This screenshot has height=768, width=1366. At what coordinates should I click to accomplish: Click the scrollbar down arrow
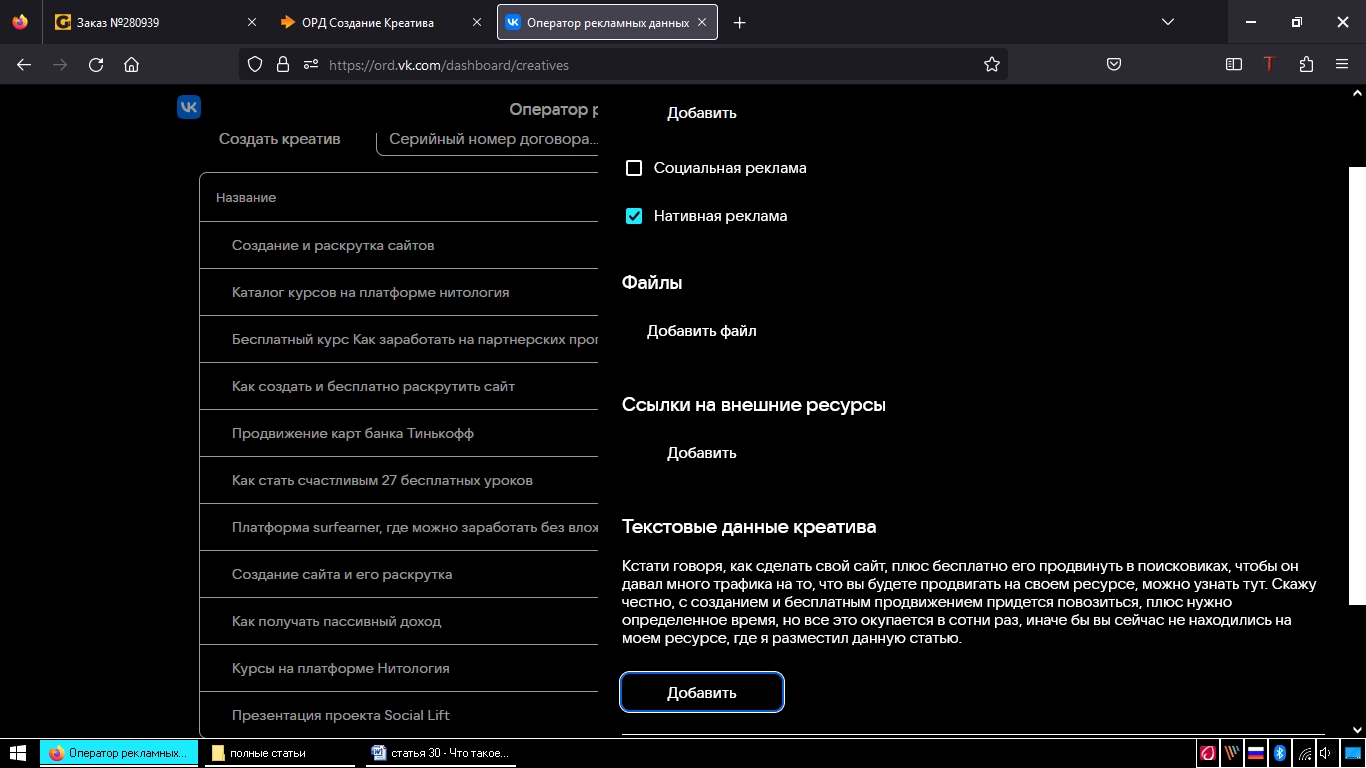click(1357, 730)
